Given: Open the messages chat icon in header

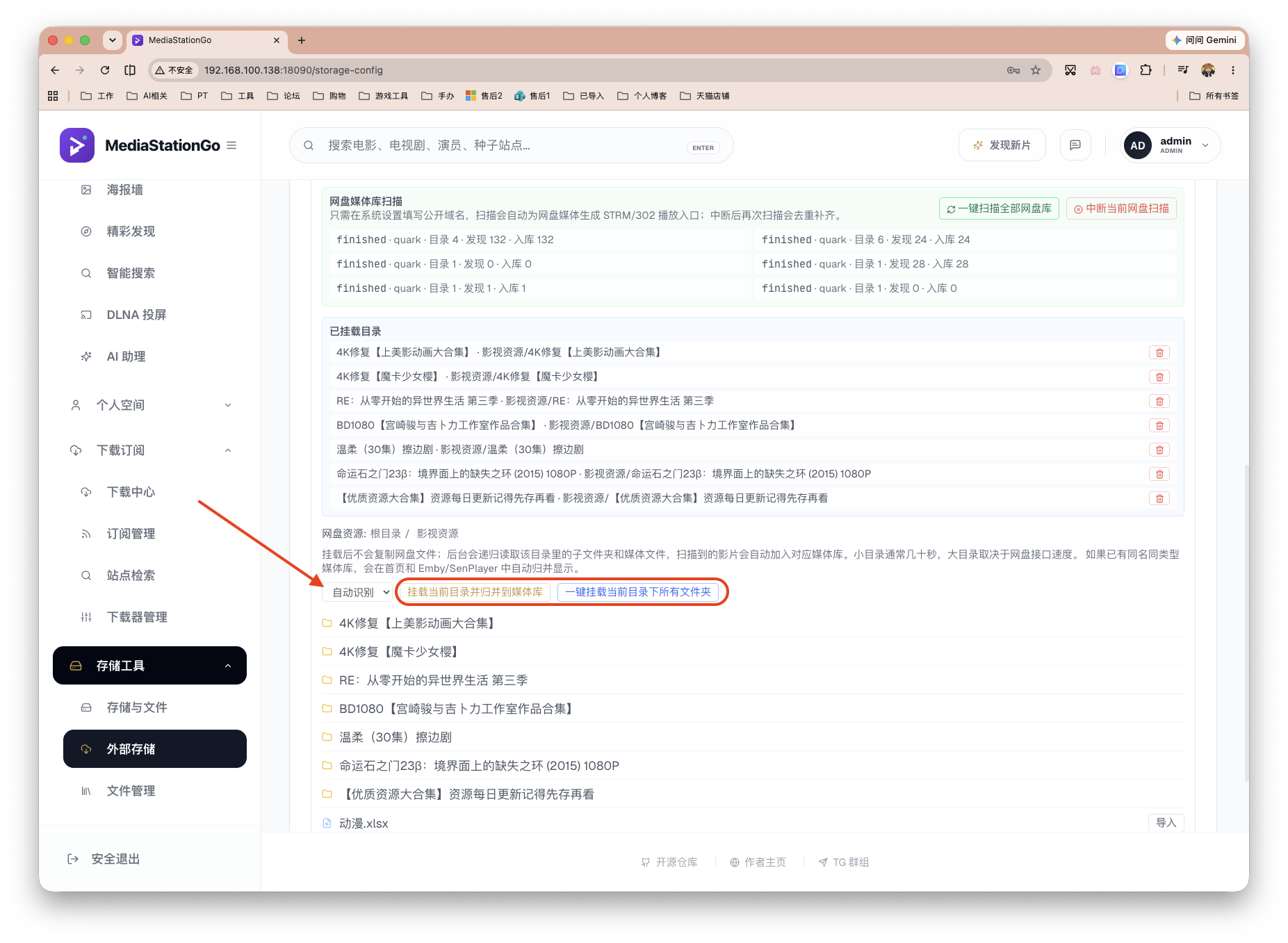Looking at the screenshot, I should pos(1075,145).
